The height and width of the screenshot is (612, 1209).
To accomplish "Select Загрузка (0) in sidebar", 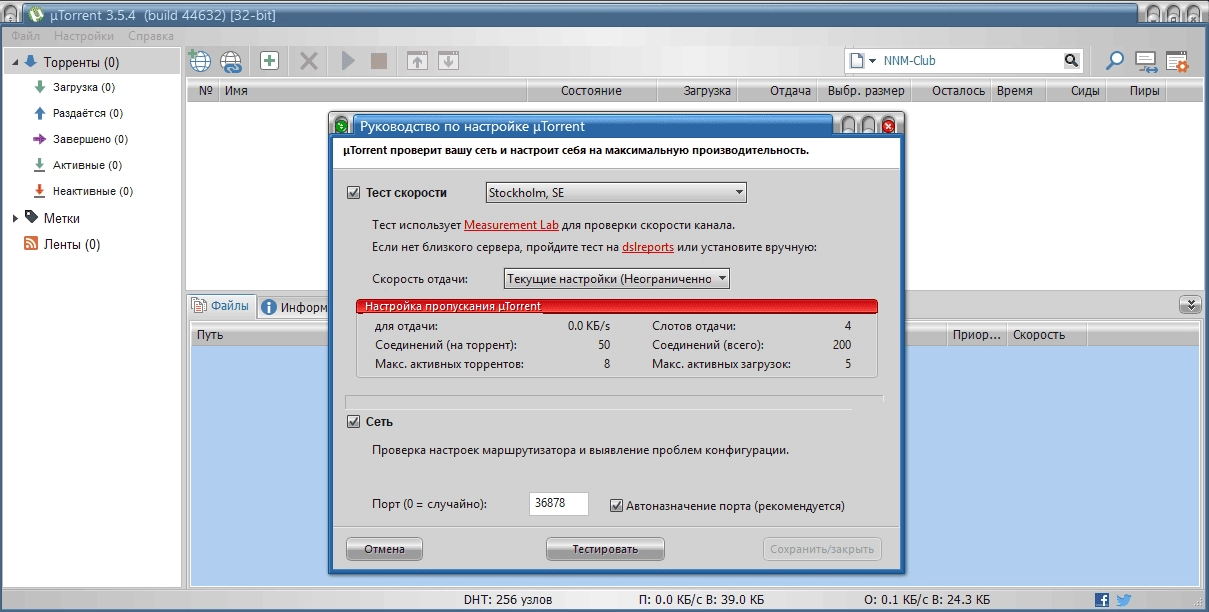I will [84, 87].
